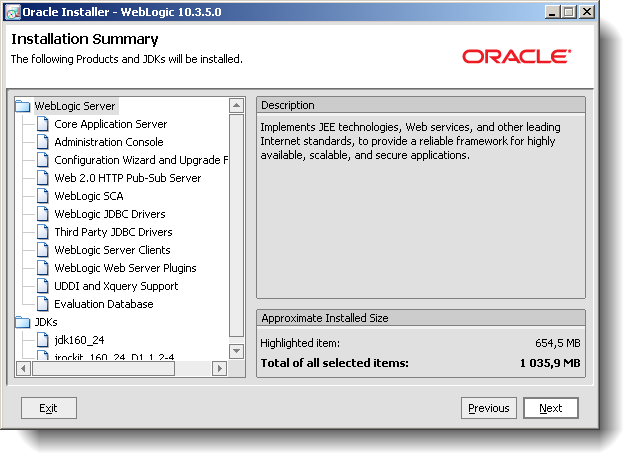Click the total size value 1 035,9 MB
The height and width of the screenshot is (470, 640).
[550, 363]
